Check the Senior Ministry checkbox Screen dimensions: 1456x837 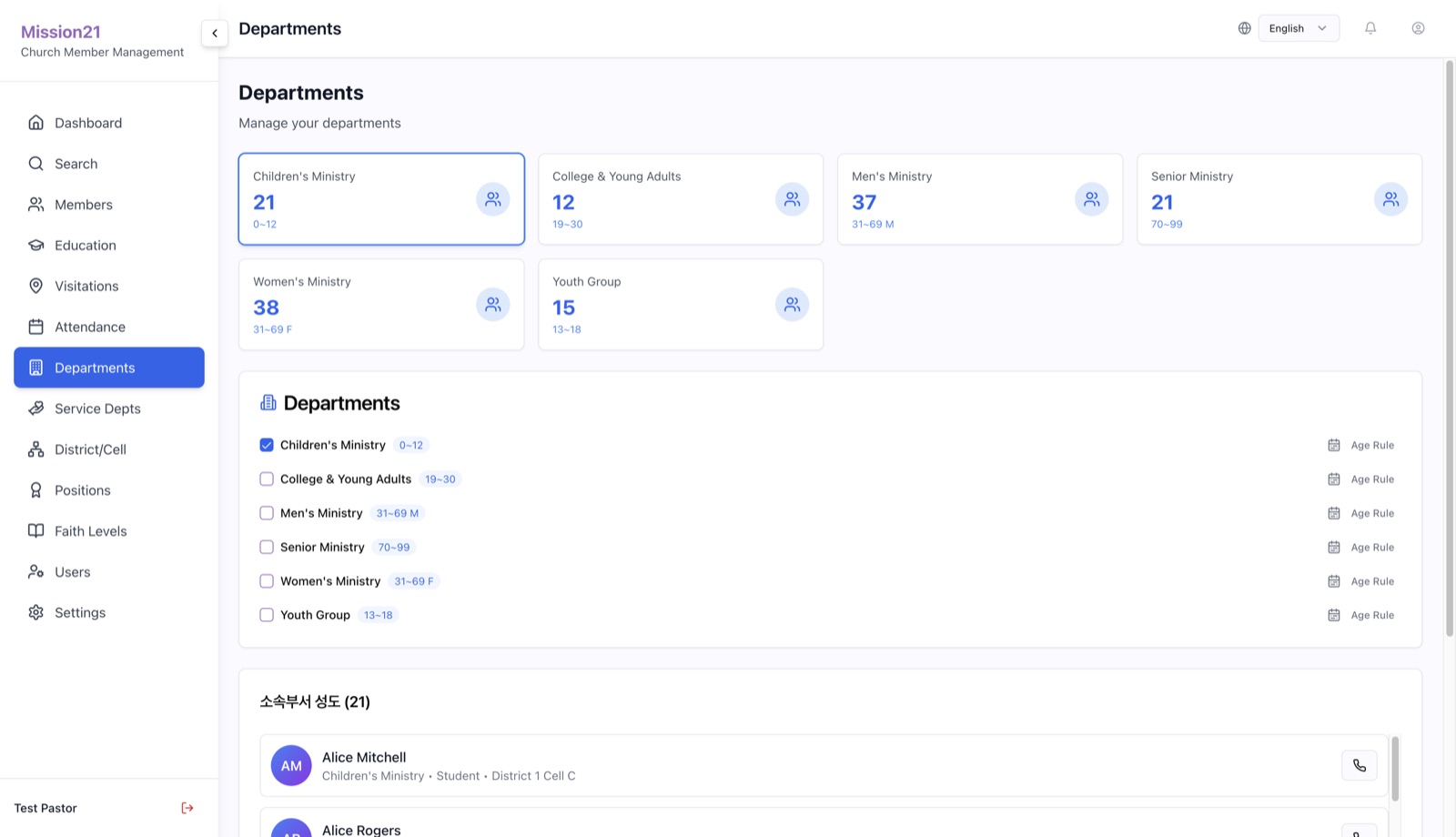click(267, 547)
